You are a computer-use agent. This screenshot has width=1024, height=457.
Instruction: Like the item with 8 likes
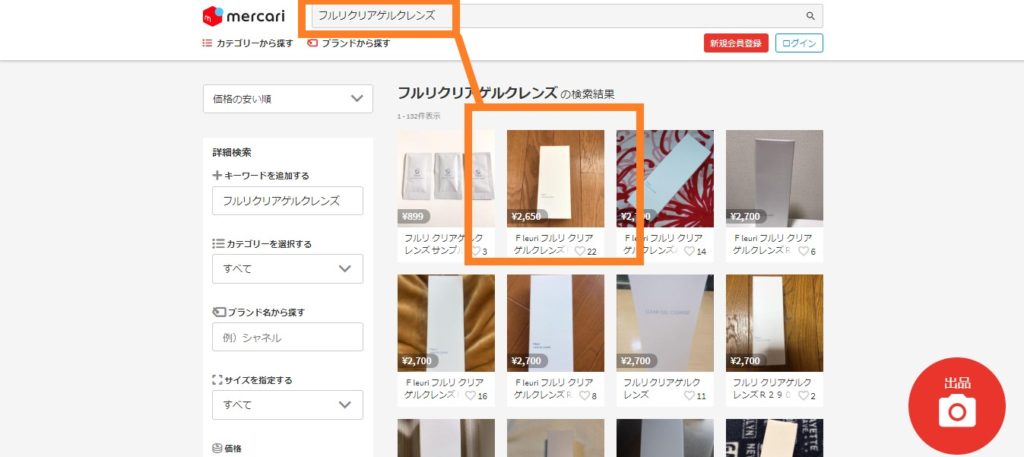584,396
